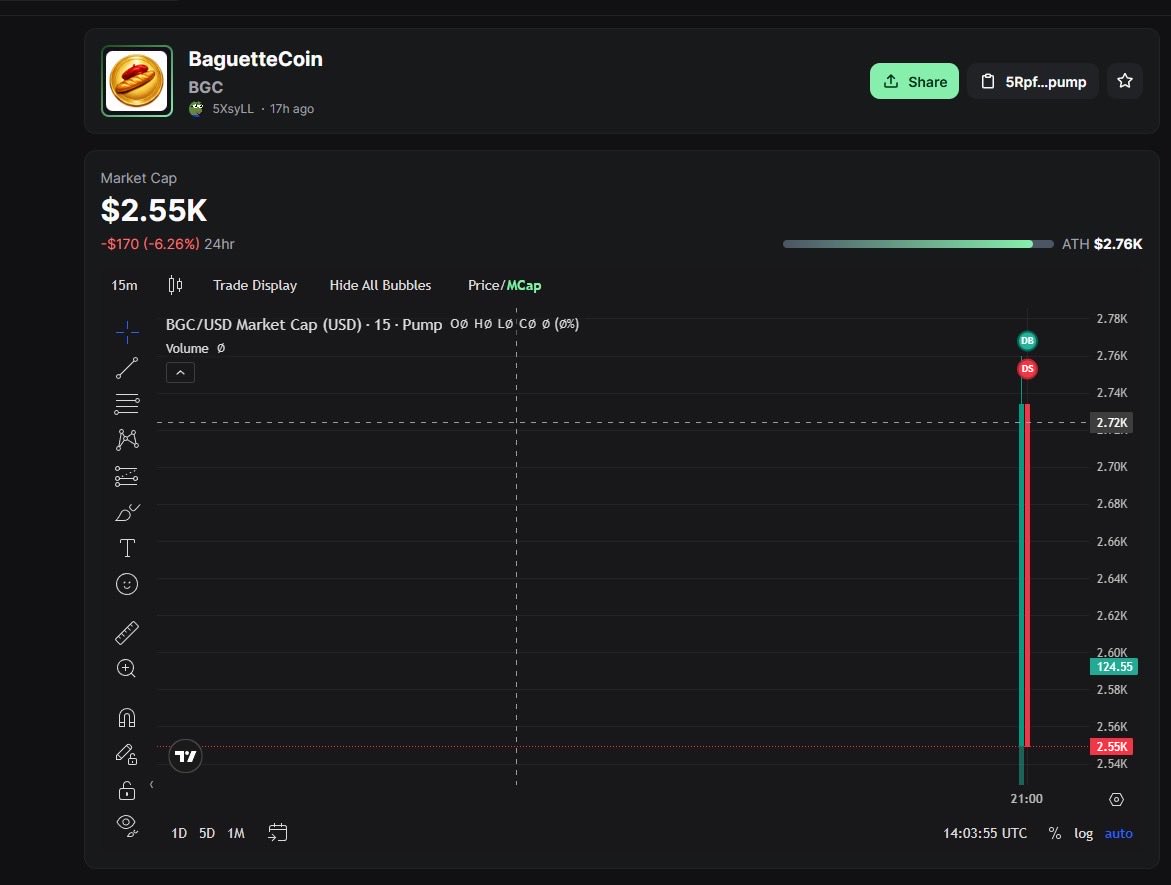Click the ATH $2.76K text
The height and width of the screenshot is (885, 1171).
(x=1102, y=244)
